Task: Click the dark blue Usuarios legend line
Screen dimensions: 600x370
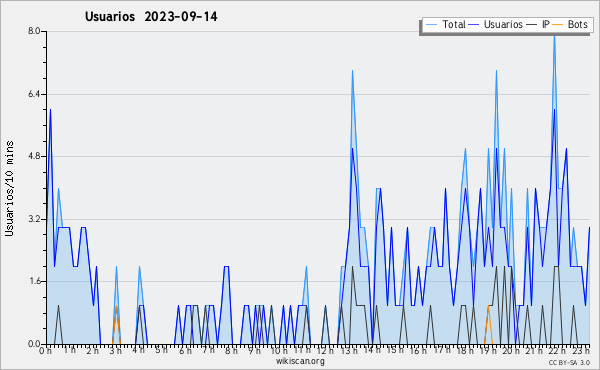Action: point(474,25)
